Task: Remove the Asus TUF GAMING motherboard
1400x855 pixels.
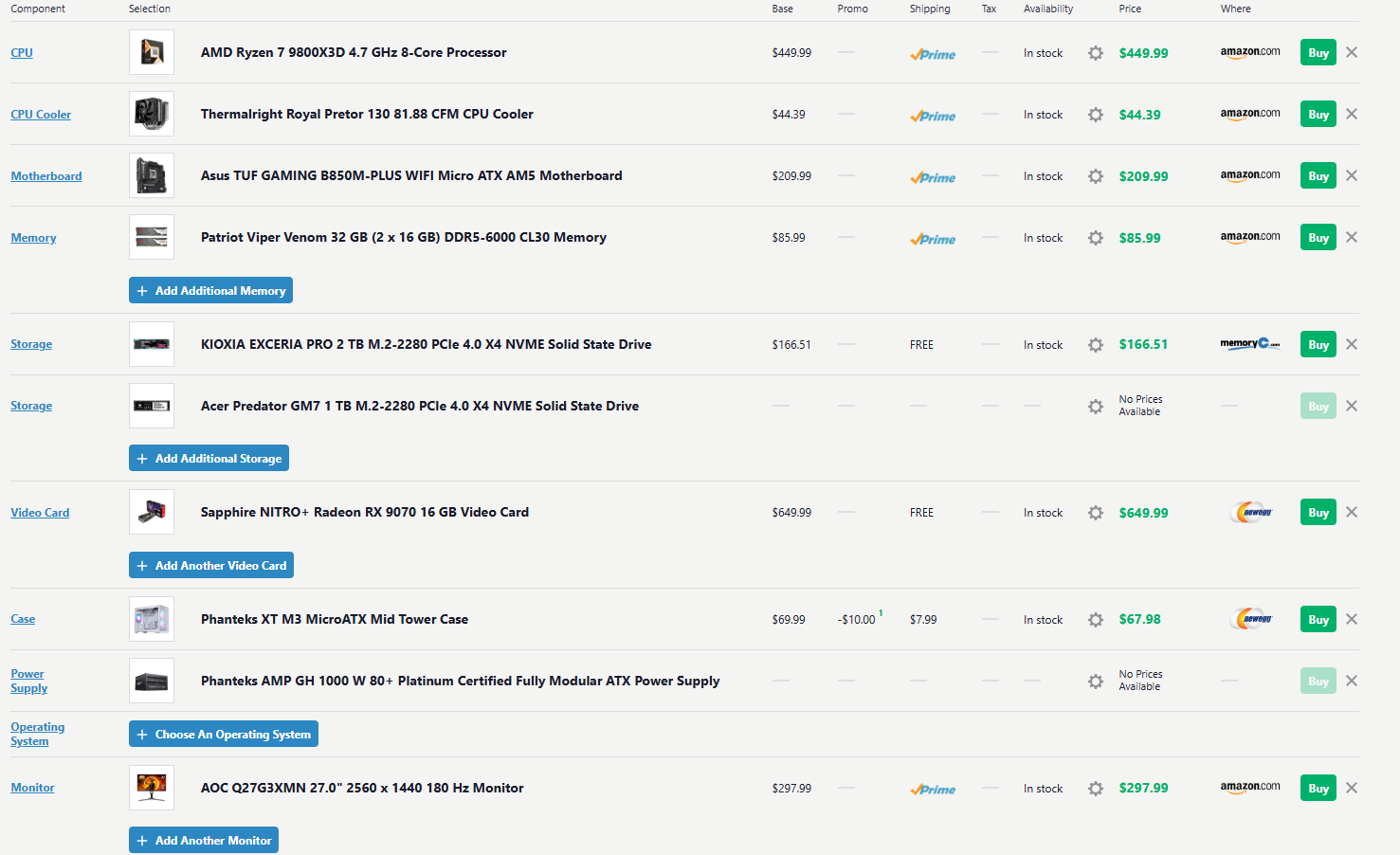Action: click(1352, 175)
